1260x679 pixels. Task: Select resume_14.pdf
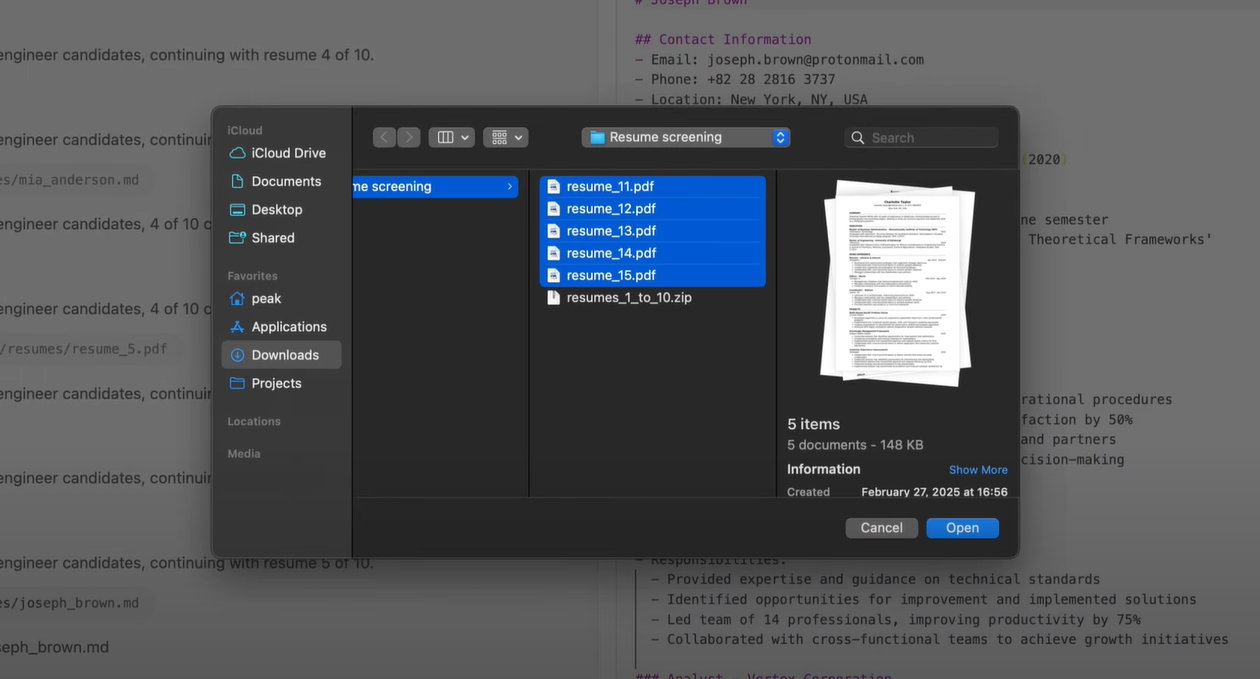pyautogui.click(x=652, y=253)
